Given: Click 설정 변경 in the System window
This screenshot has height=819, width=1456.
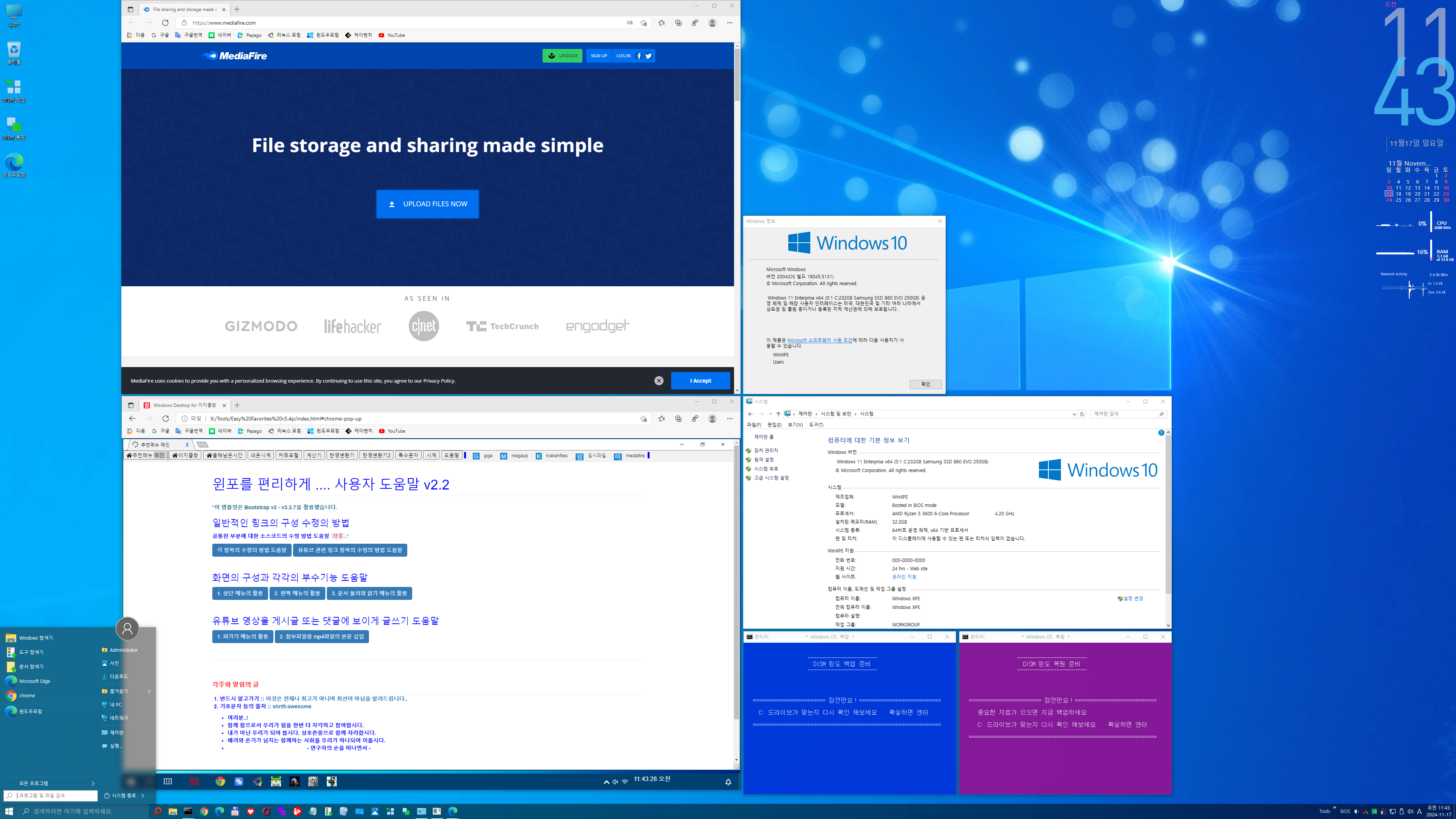Looking at the screenshot, I should [x=1130, y=599].
